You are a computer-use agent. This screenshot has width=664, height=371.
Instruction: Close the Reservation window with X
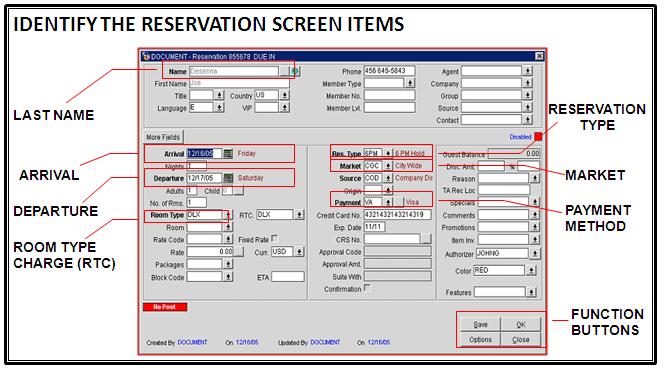pos(539,56)
